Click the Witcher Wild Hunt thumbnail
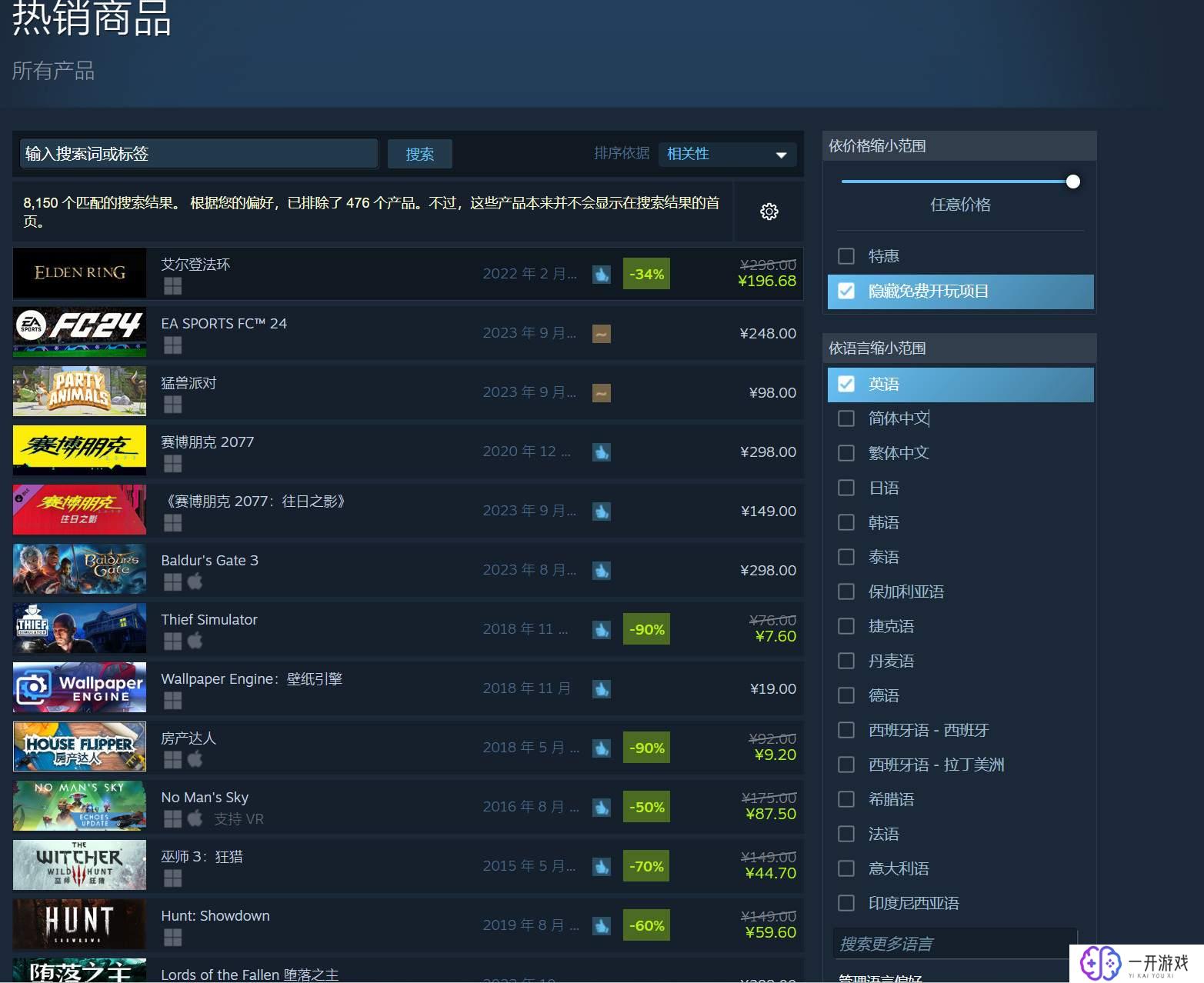Image resolution: width=1204 pixels, height=983 pixels. tap(79, 865)
